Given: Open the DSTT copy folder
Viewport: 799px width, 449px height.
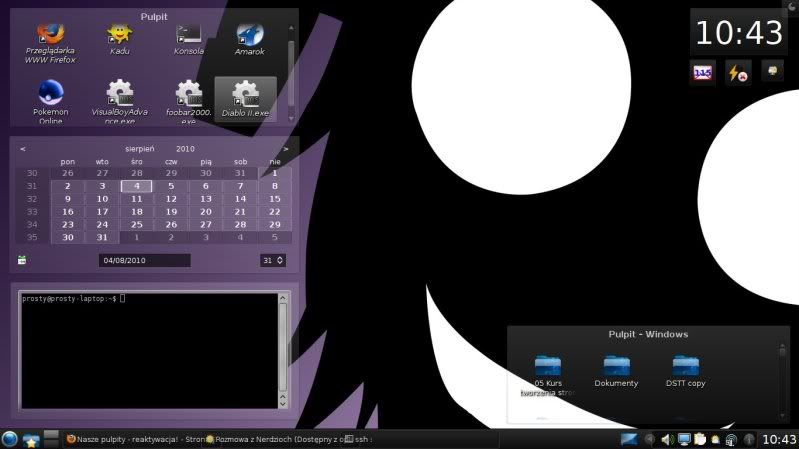Looking at the screenshot, I should point(685,372).
